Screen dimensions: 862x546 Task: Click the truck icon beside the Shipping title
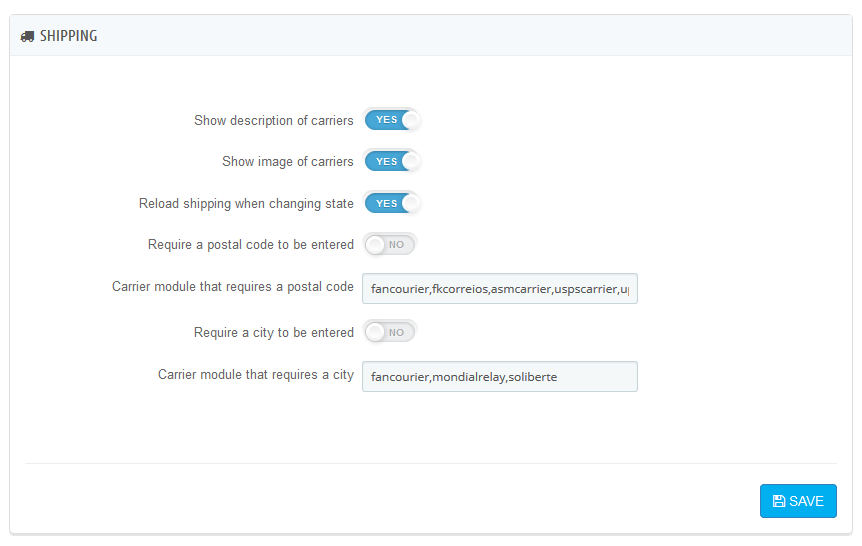[x=27, y=36]
